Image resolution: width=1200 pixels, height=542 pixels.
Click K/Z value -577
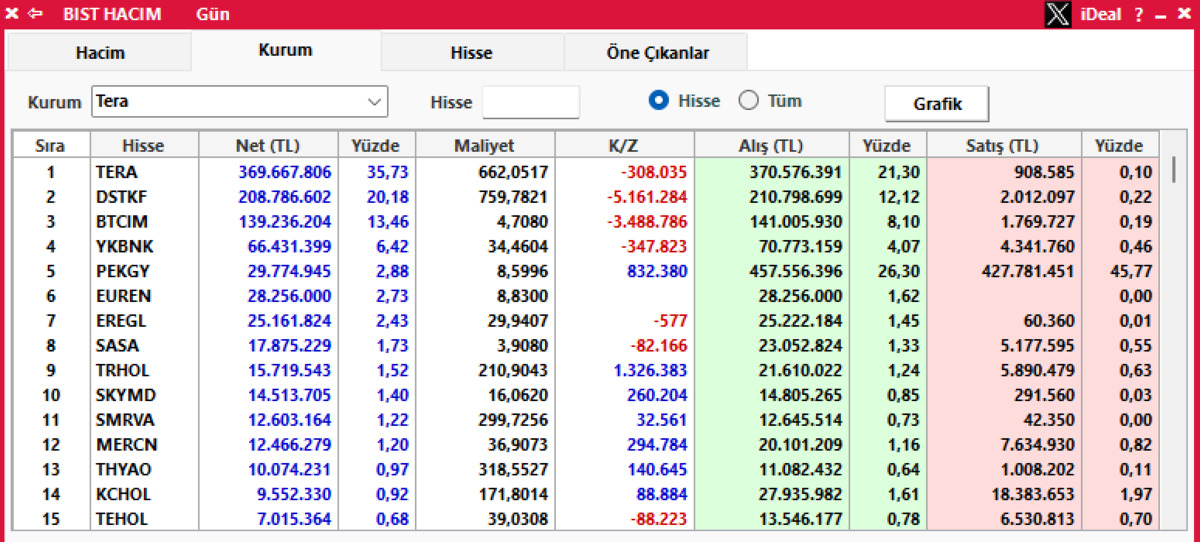point(670,321)
